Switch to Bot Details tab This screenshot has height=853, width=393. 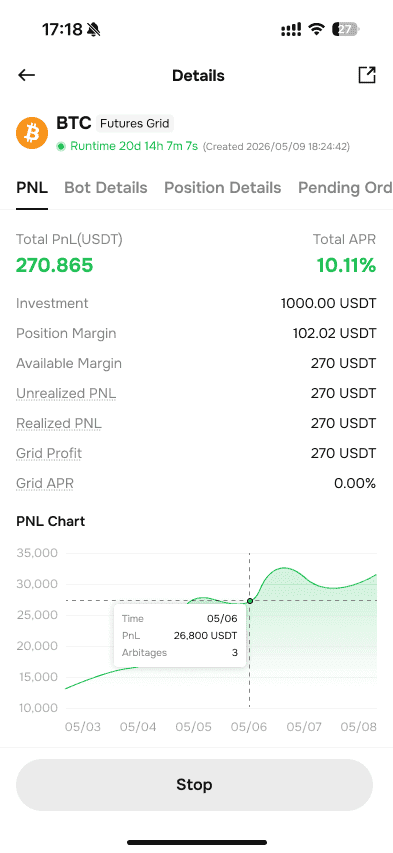pos(106,188)
